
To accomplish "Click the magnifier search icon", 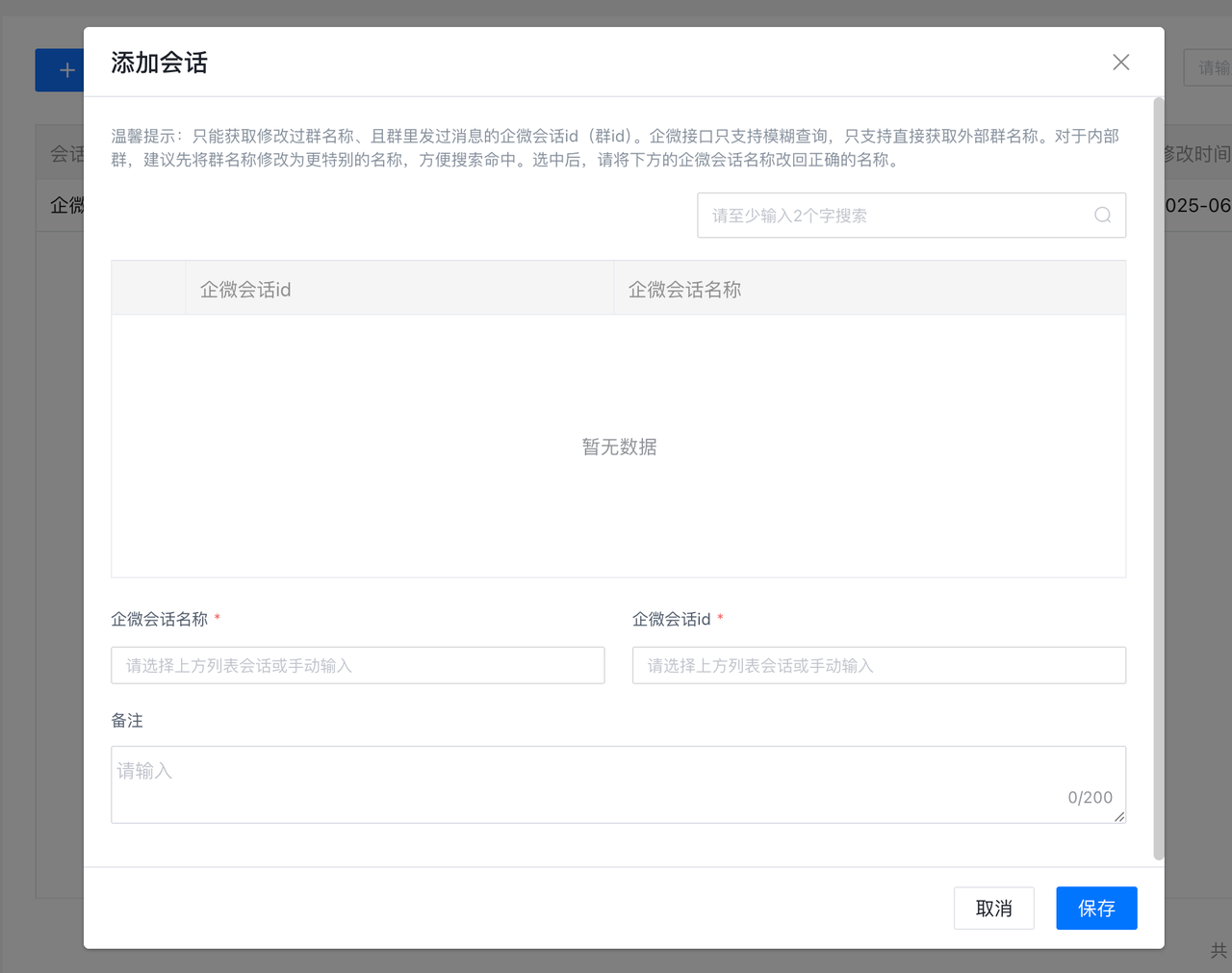I will click(x=1102, y=216).
